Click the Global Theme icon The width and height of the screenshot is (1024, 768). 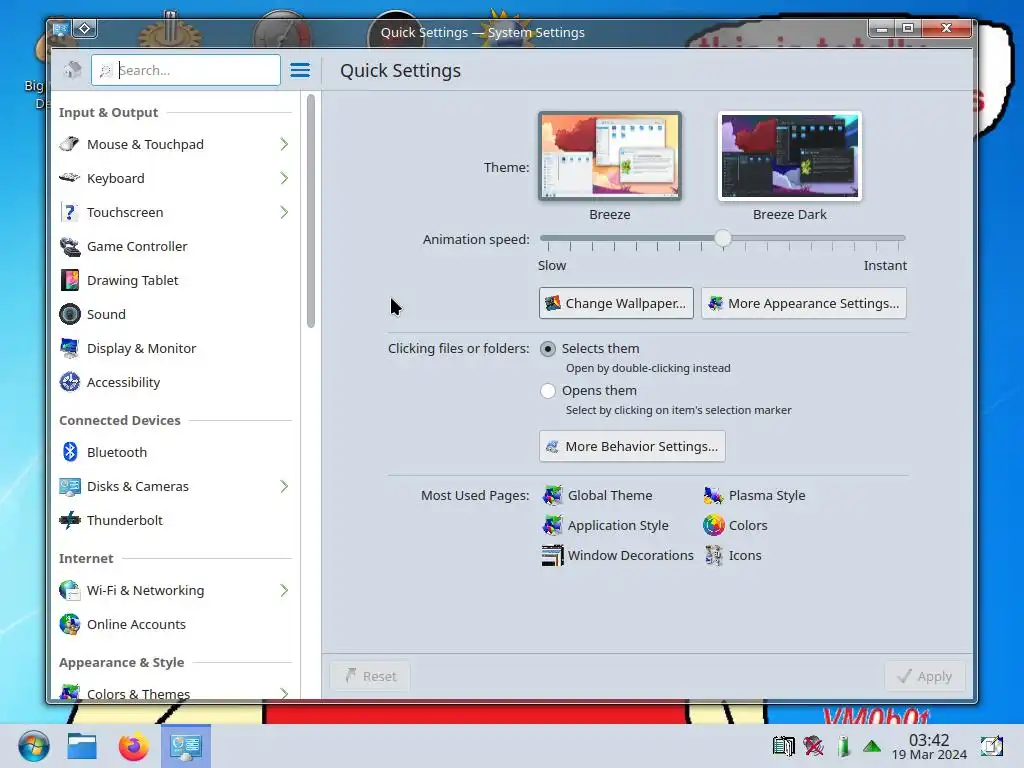pos(552,495)
